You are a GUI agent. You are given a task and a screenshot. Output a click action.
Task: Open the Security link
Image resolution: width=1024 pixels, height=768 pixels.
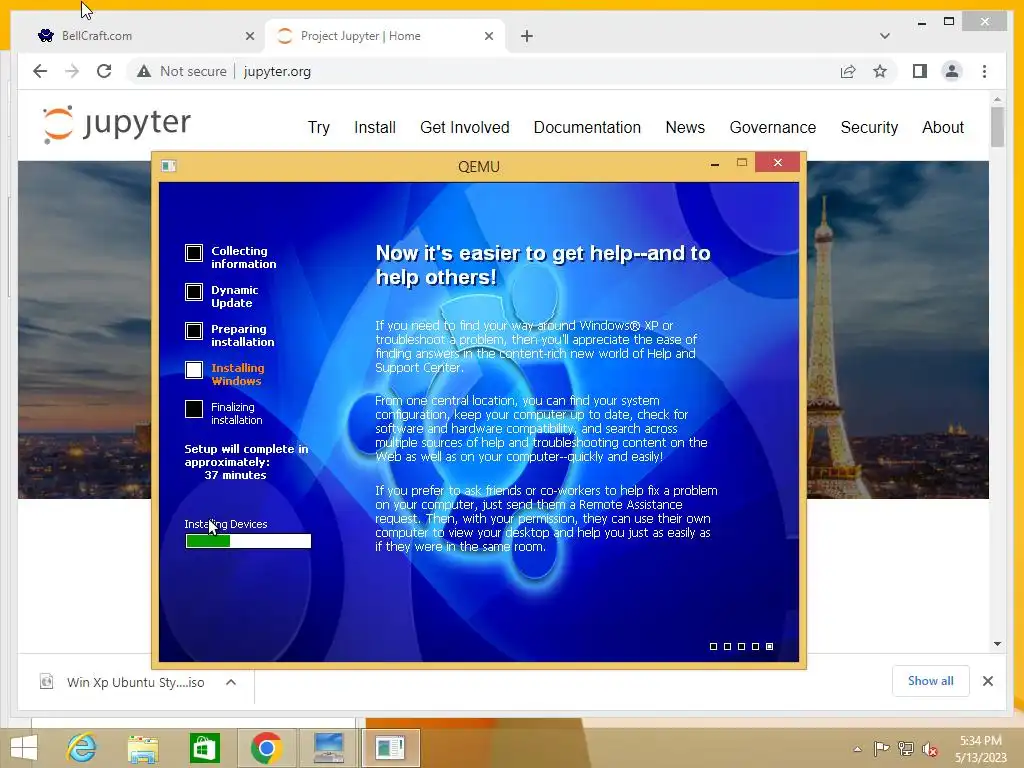tap(869, 127)
